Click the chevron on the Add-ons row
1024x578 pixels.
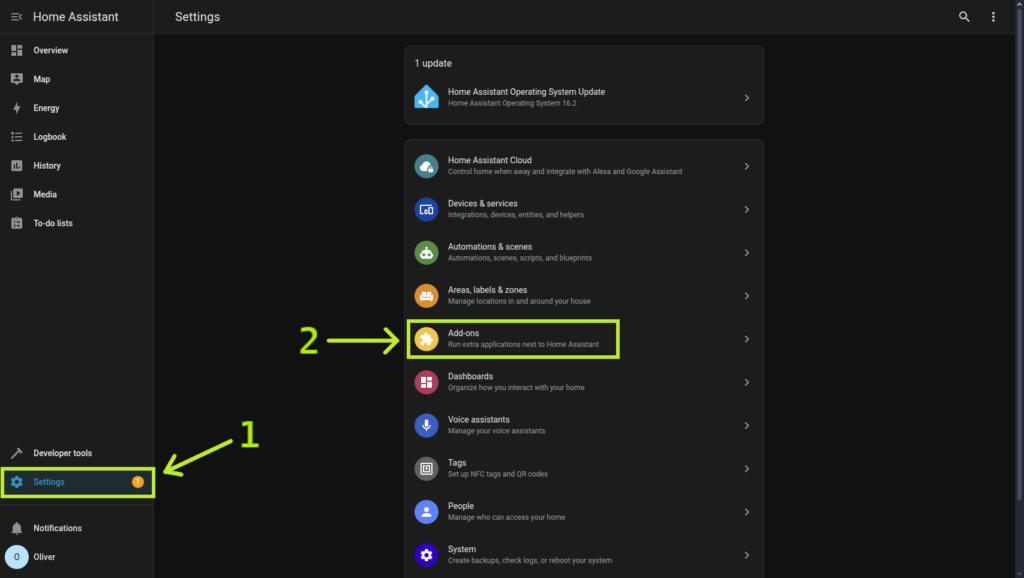pos(746,339)
